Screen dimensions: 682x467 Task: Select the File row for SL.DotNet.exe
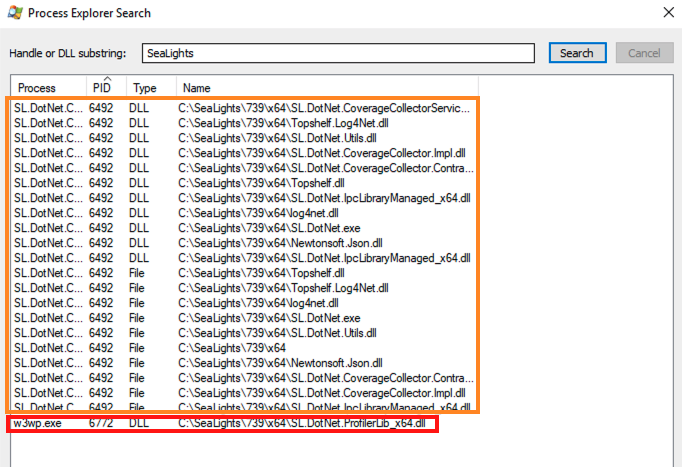[244, 318]
